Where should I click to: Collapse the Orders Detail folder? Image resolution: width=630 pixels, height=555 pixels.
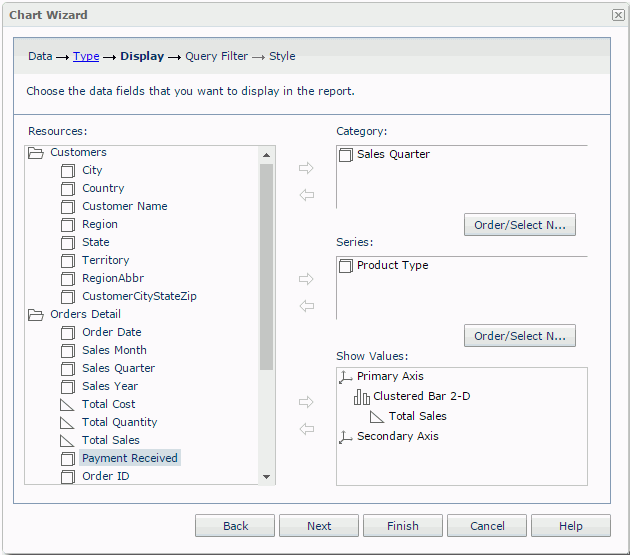(x=36, y=315)
